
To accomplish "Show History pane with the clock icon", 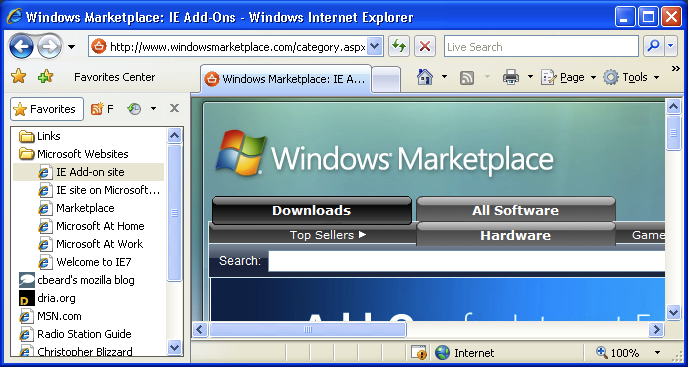I will [x=134, y=109].
